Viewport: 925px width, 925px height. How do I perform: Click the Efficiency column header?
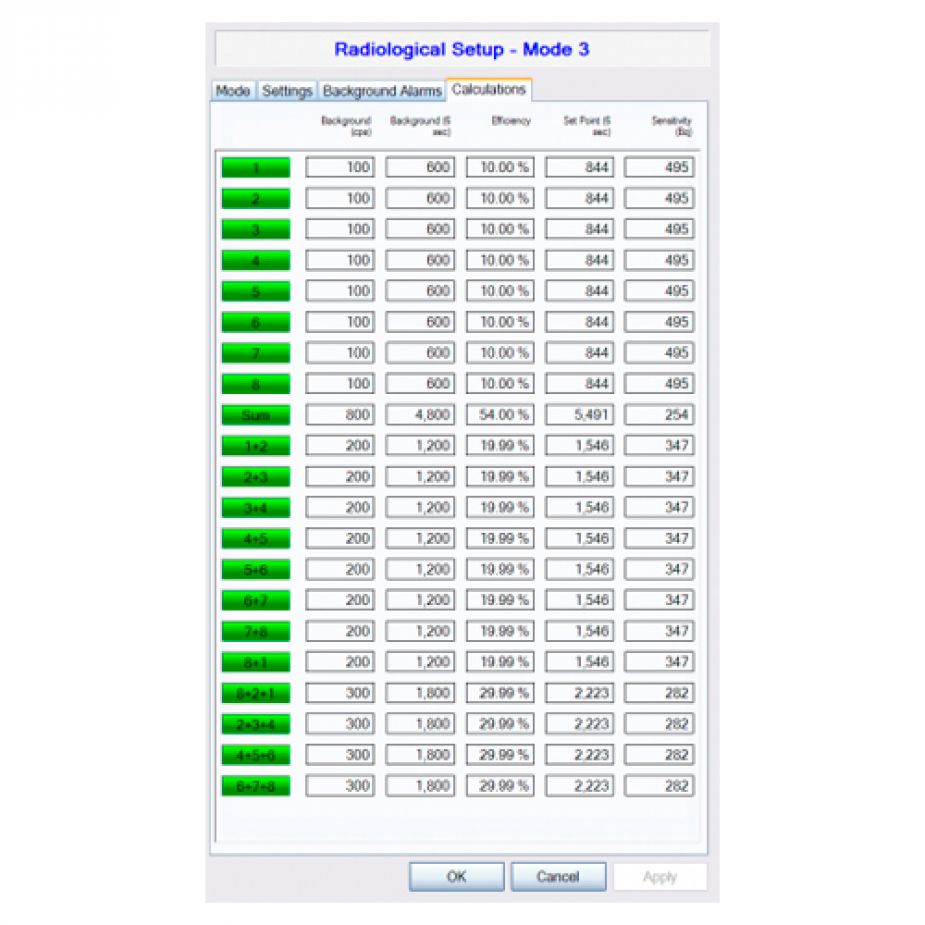(x=511, y=121)
